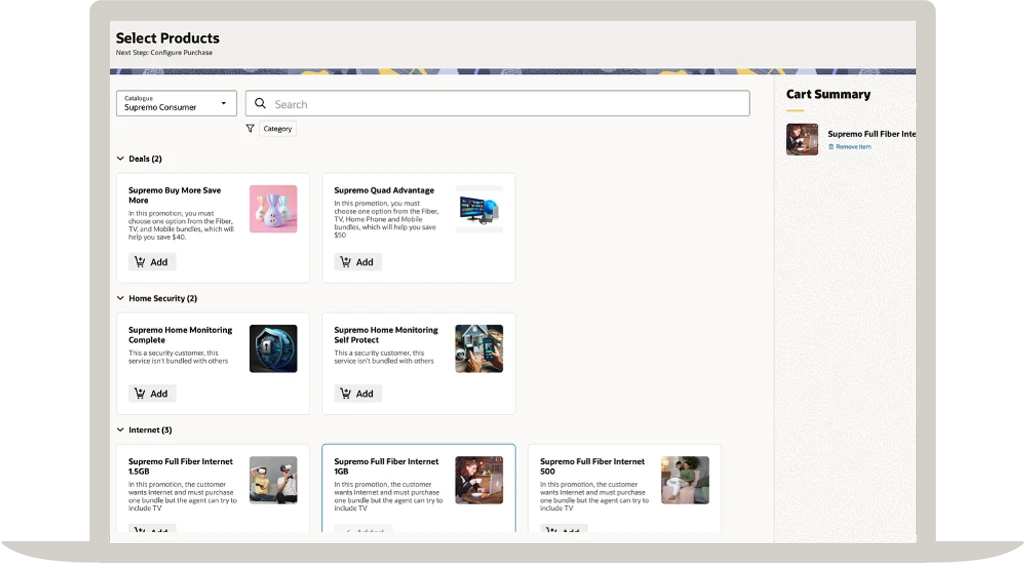Select Supremo Full Fiber Internet 500 title
This screenshot has width=1024, height=563.
click(592, 466)
